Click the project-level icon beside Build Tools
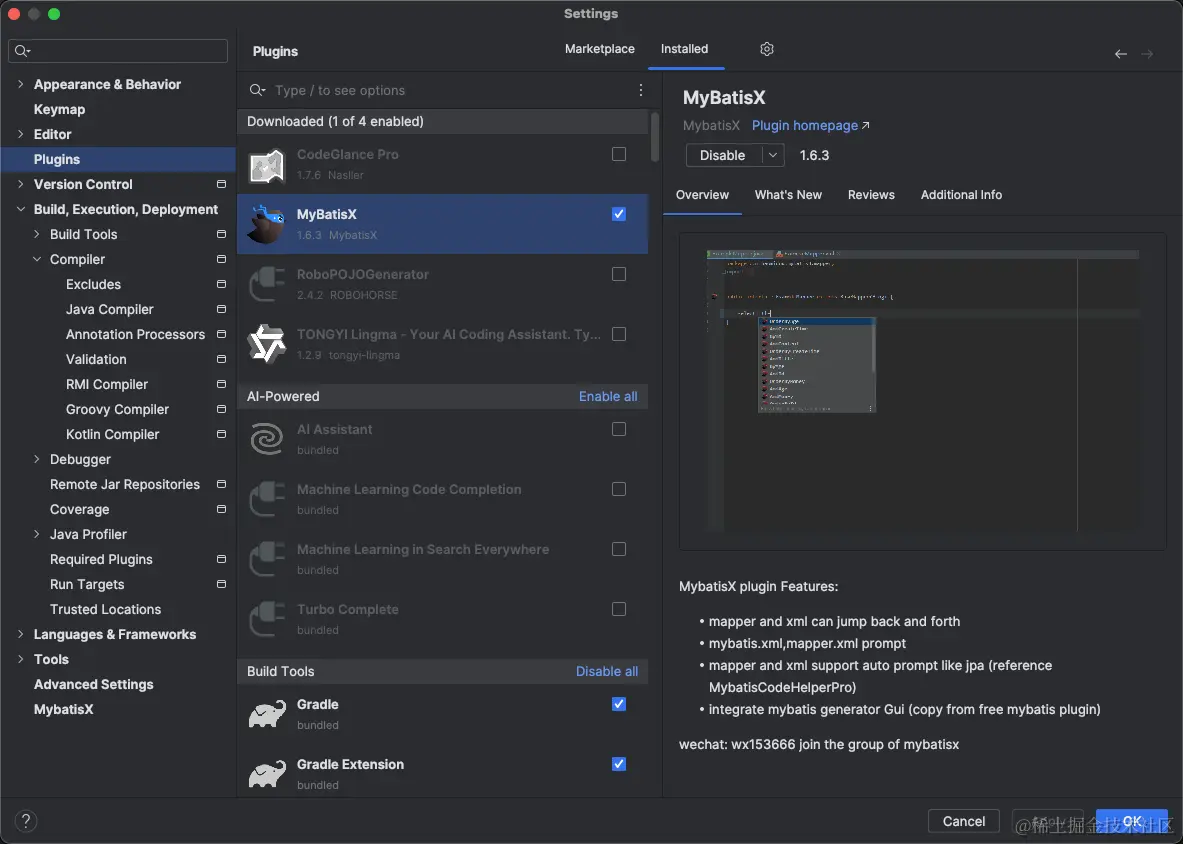Image resolution: width=1183 pixels, height=844 pixels. [x=221, y=234]
